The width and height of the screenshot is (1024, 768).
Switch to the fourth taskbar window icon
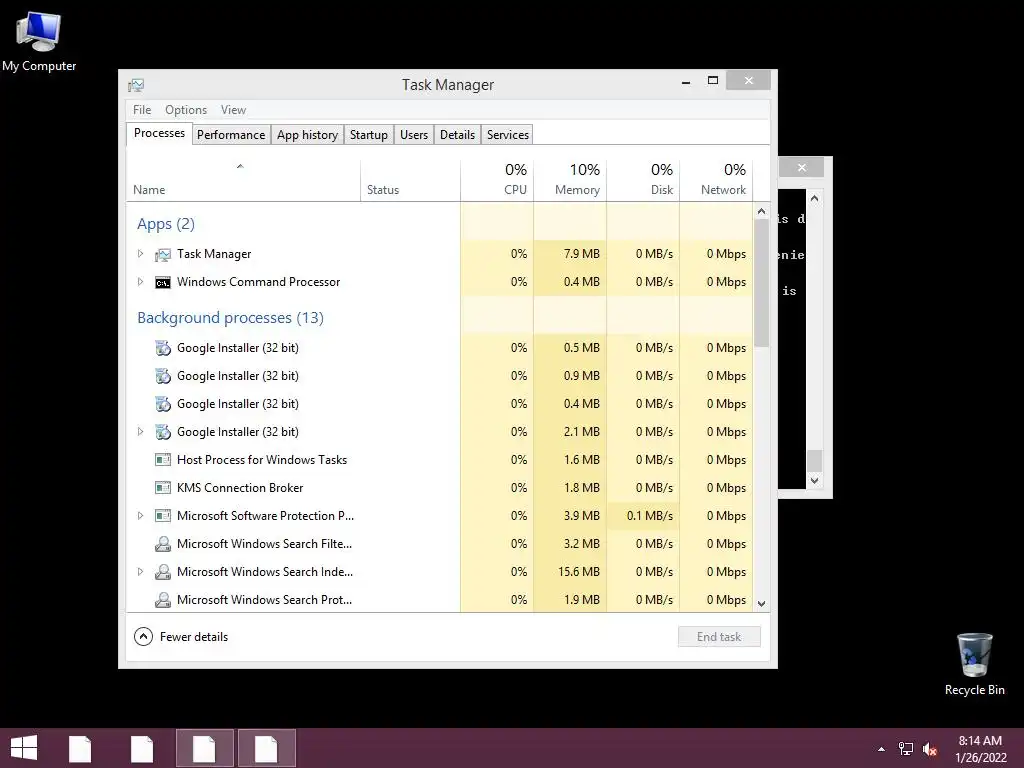point(266,748)
